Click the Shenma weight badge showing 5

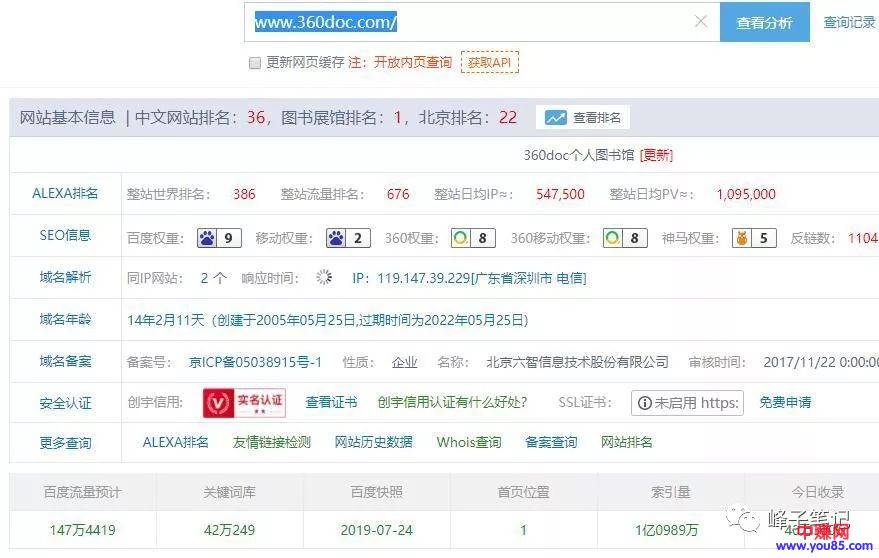click(753, 238)
